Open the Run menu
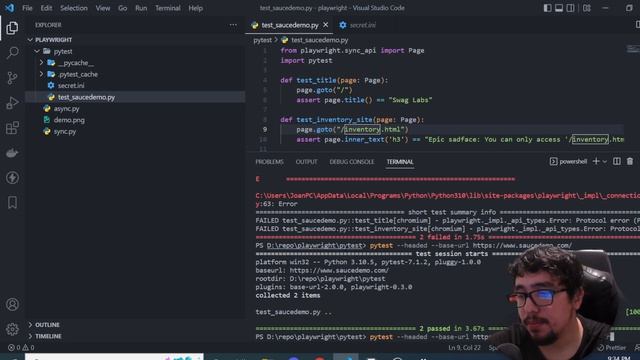640x360 pixels. point(141,8)
